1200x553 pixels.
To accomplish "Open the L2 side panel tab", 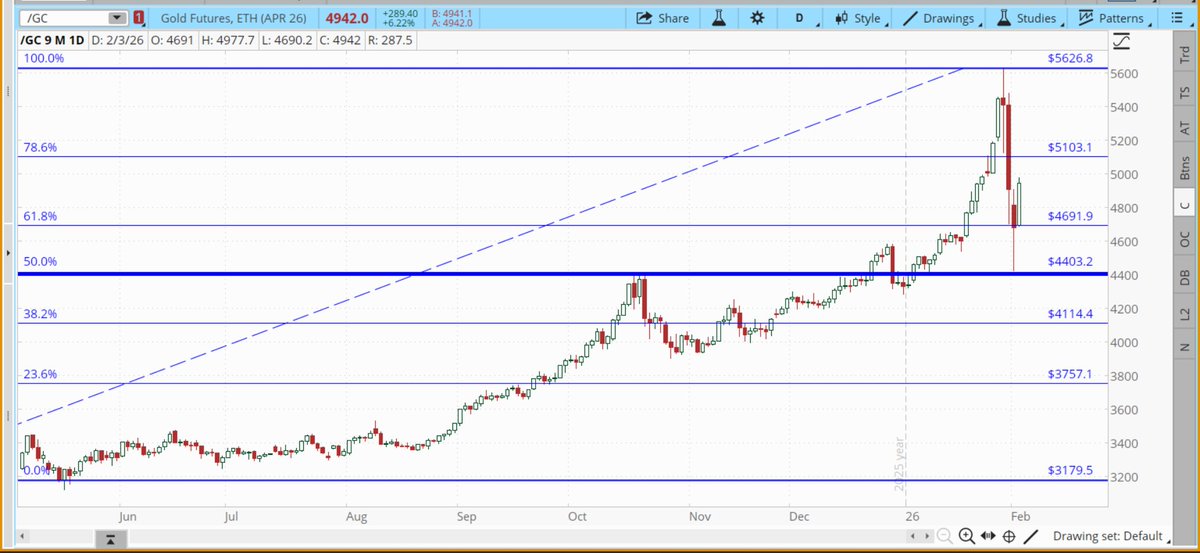I will coord(1185,314).
